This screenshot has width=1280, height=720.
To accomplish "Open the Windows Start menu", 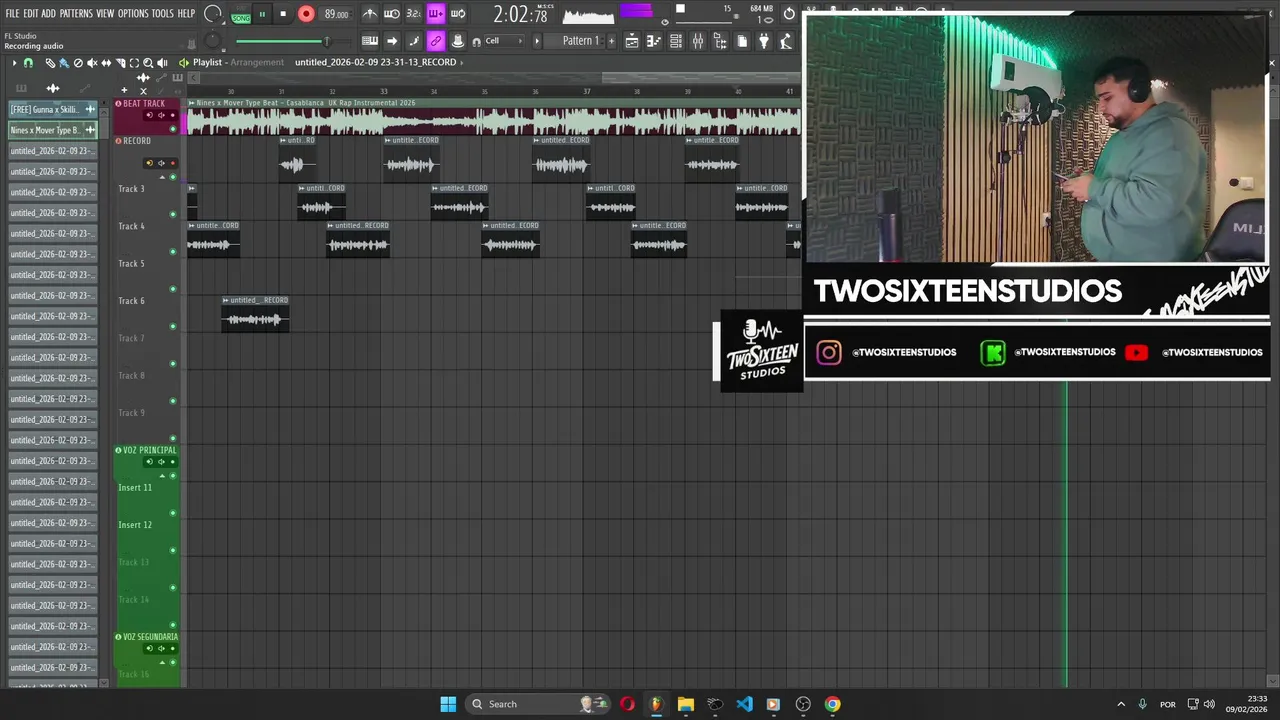I will point(448,704).
